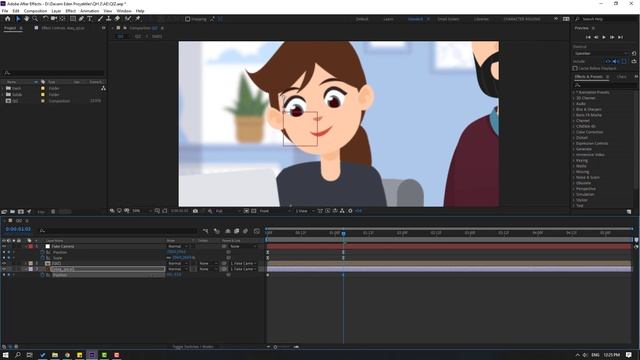
Task: Select the Puppet Pin tool
Action: tap(138, 19)
